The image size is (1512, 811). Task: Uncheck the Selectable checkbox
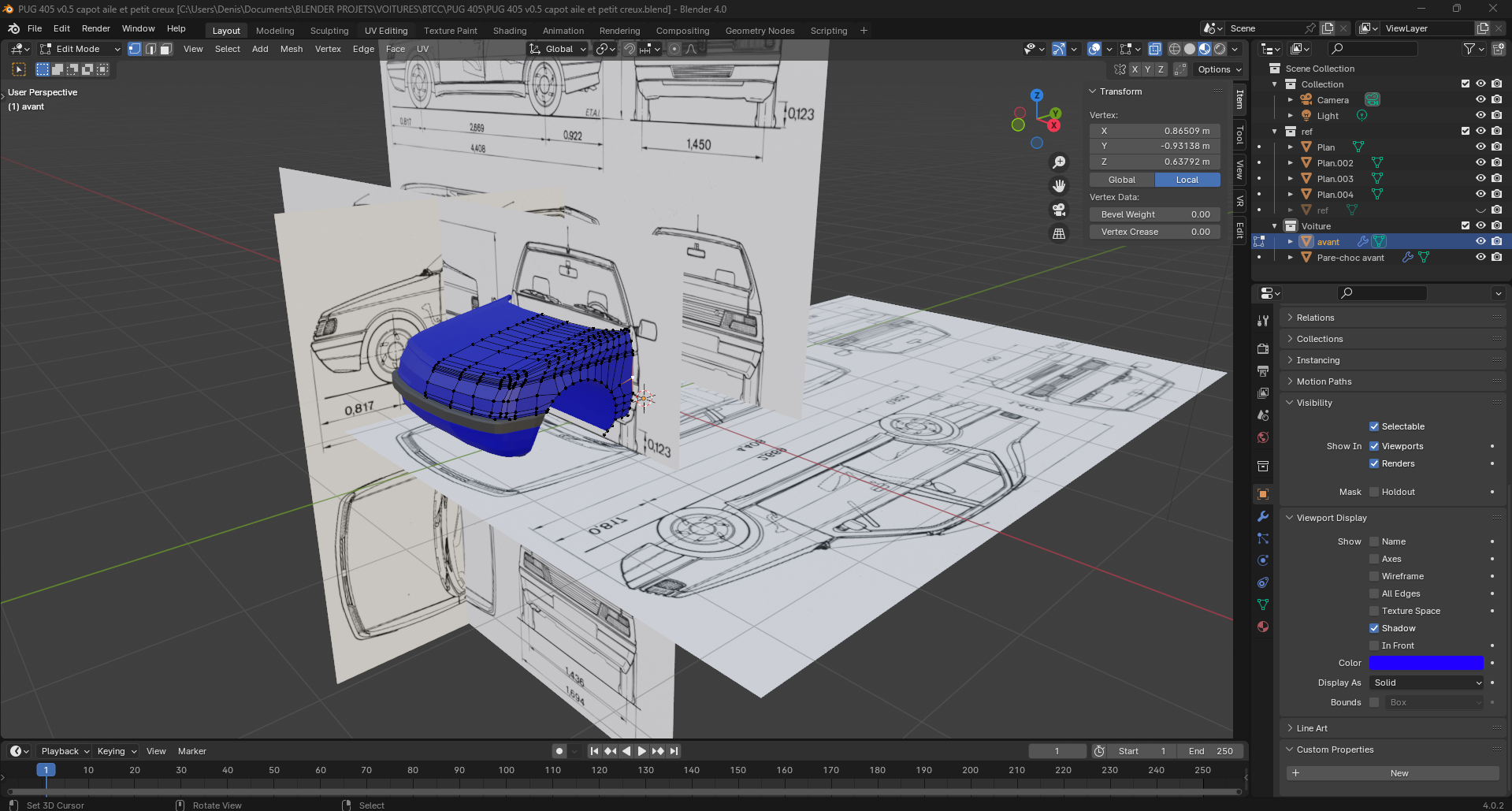tap(1374, 426)
